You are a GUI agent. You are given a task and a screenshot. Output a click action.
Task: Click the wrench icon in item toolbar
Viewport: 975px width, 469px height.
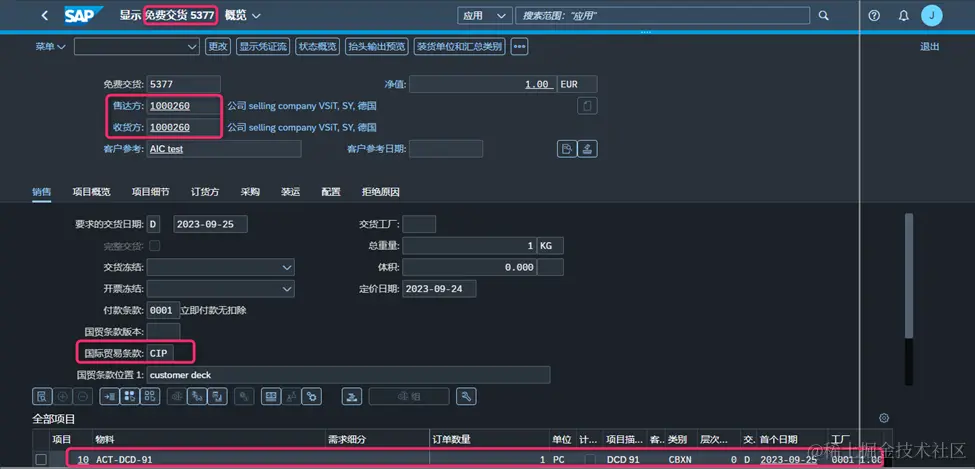tap(466, 396)
